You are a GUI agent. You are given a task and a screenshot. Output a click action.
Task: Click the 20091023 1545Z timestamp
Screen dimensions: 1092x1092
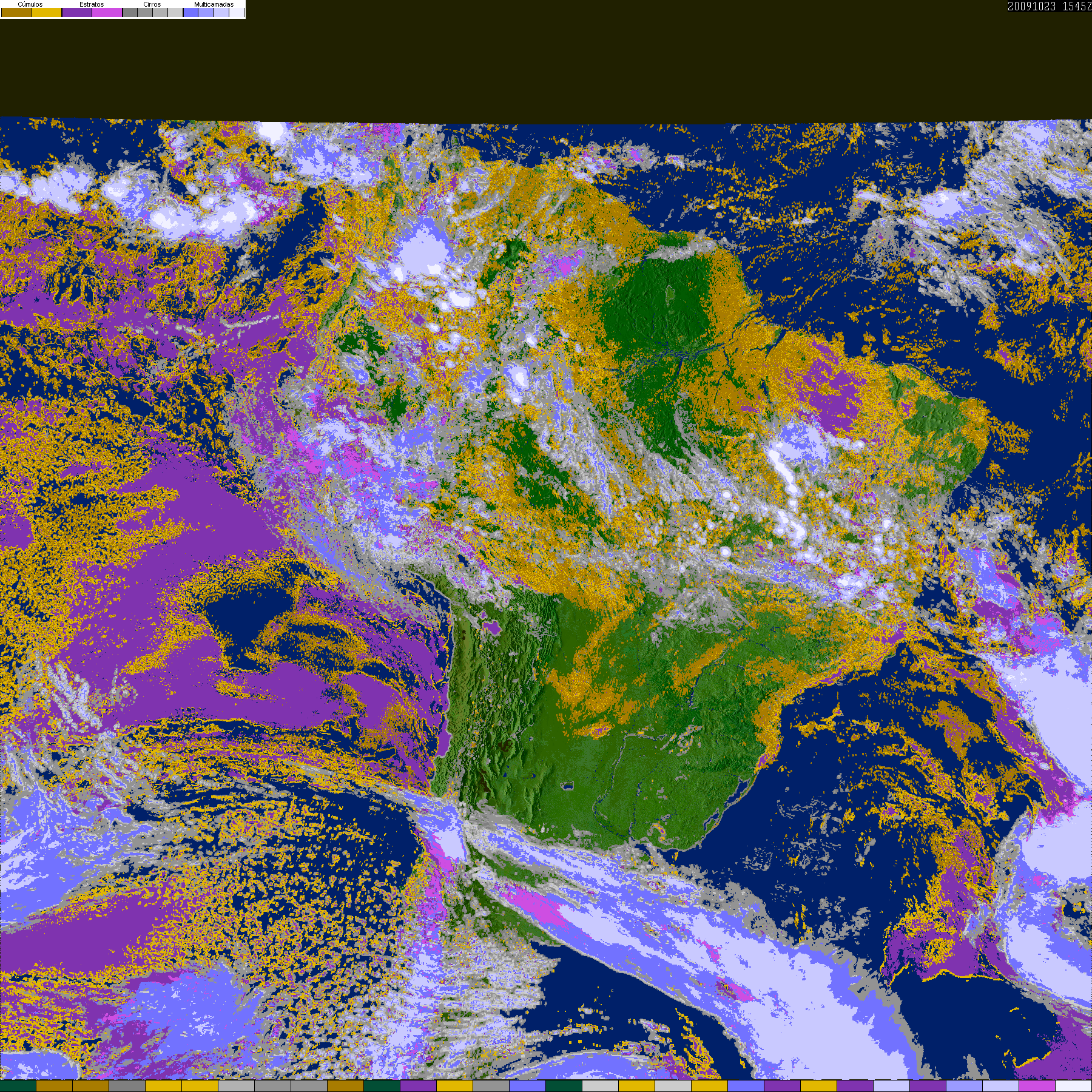point(1050,6)
